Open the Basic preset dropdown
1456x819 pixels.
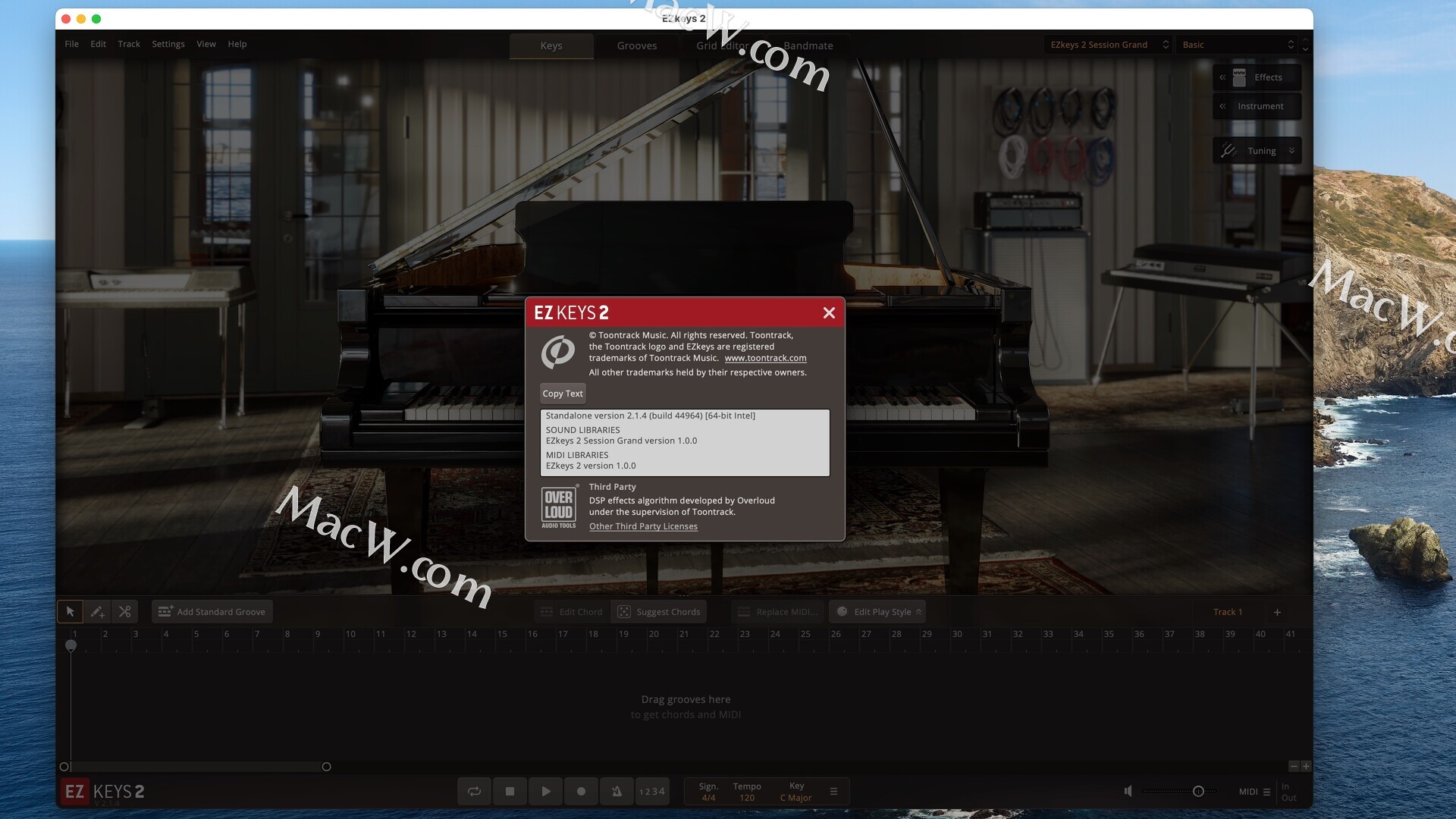pyautogui.click(x=1238, y=45)
